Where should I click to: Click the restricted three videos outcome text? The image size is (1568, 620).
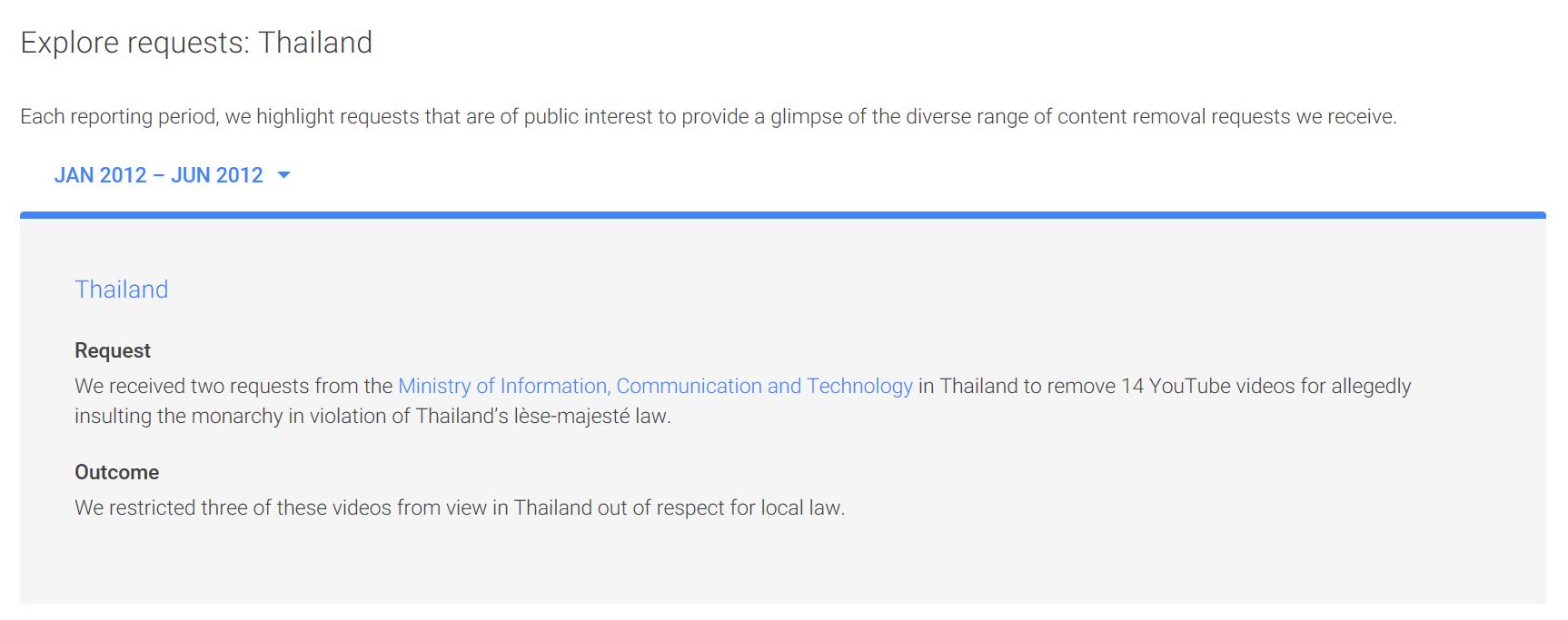460,507
